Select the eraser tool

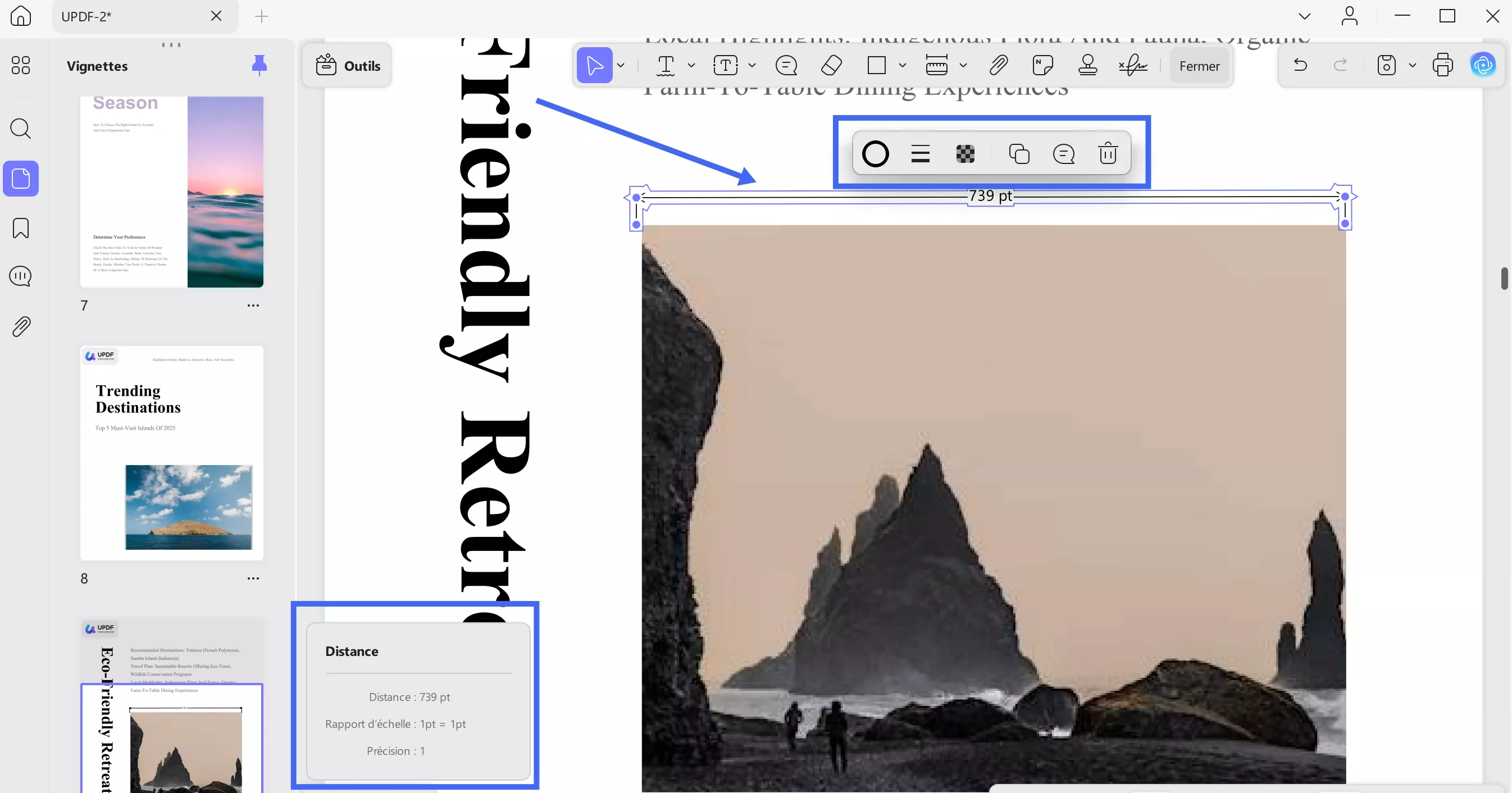pos(831,65)
